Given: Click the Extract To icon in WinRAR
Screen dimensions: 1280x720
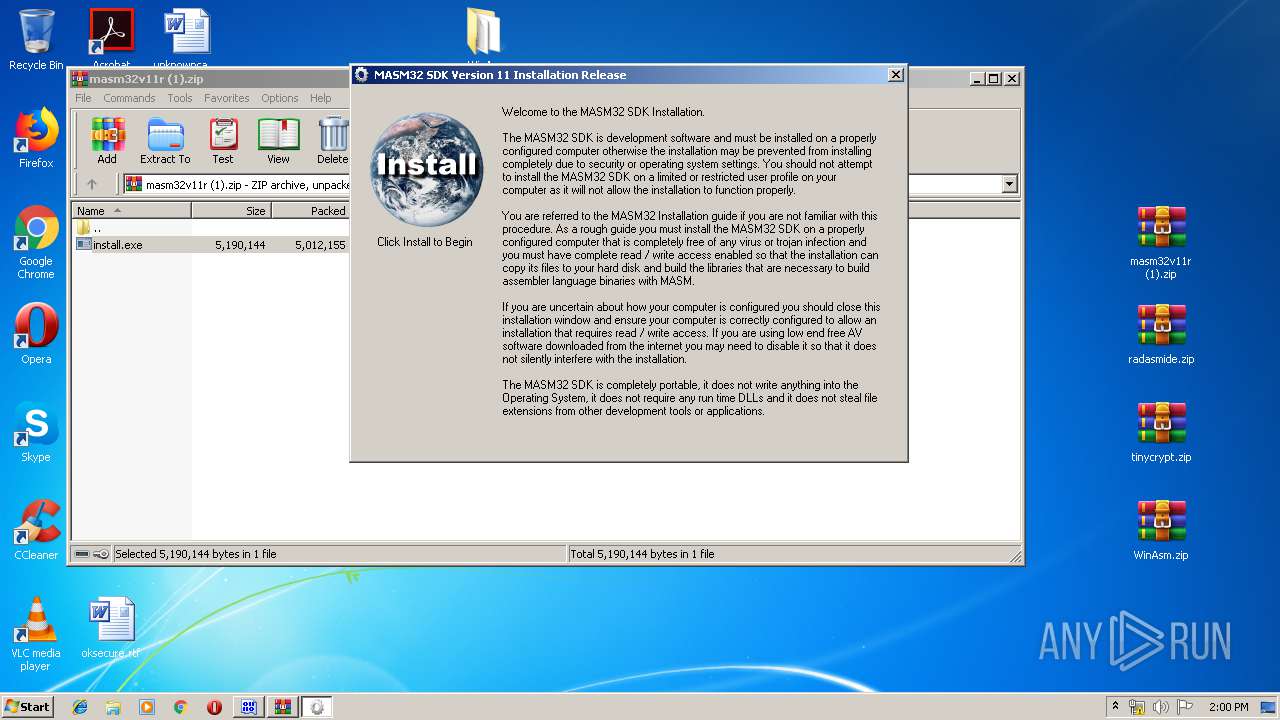Looking at the screenshot, I should pos(165,141).
